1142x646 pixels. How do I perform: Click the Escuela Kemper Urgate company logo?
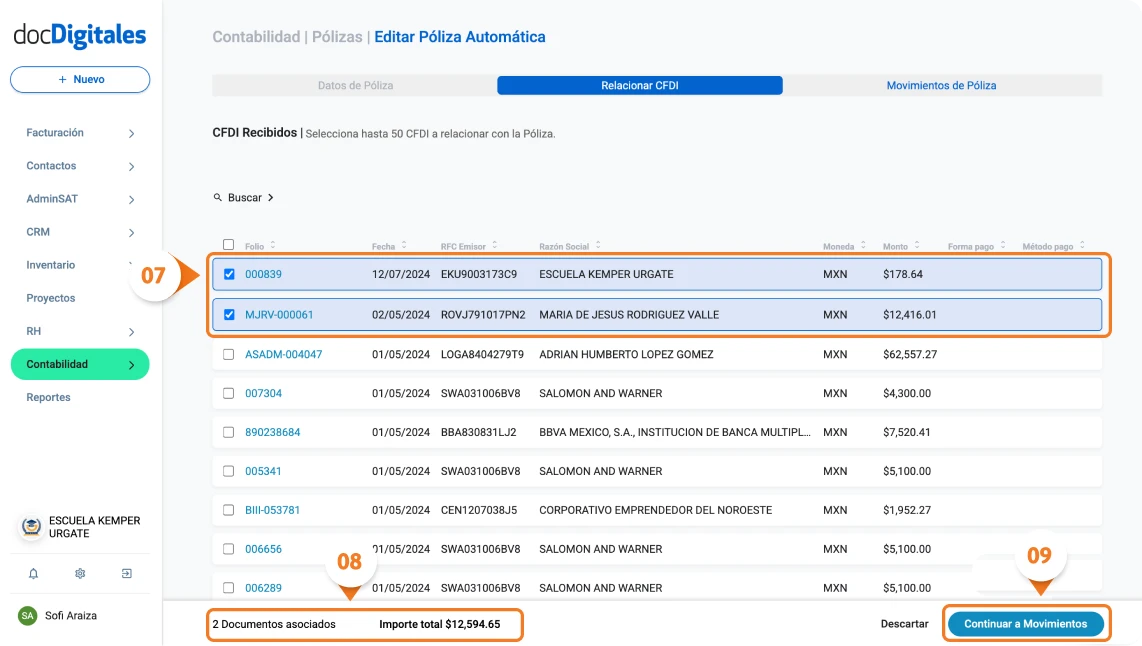(x=30, y=525)
